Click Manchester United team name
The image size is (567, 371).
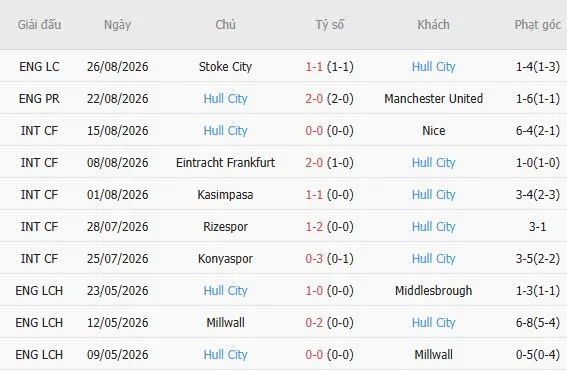(433, 98)
